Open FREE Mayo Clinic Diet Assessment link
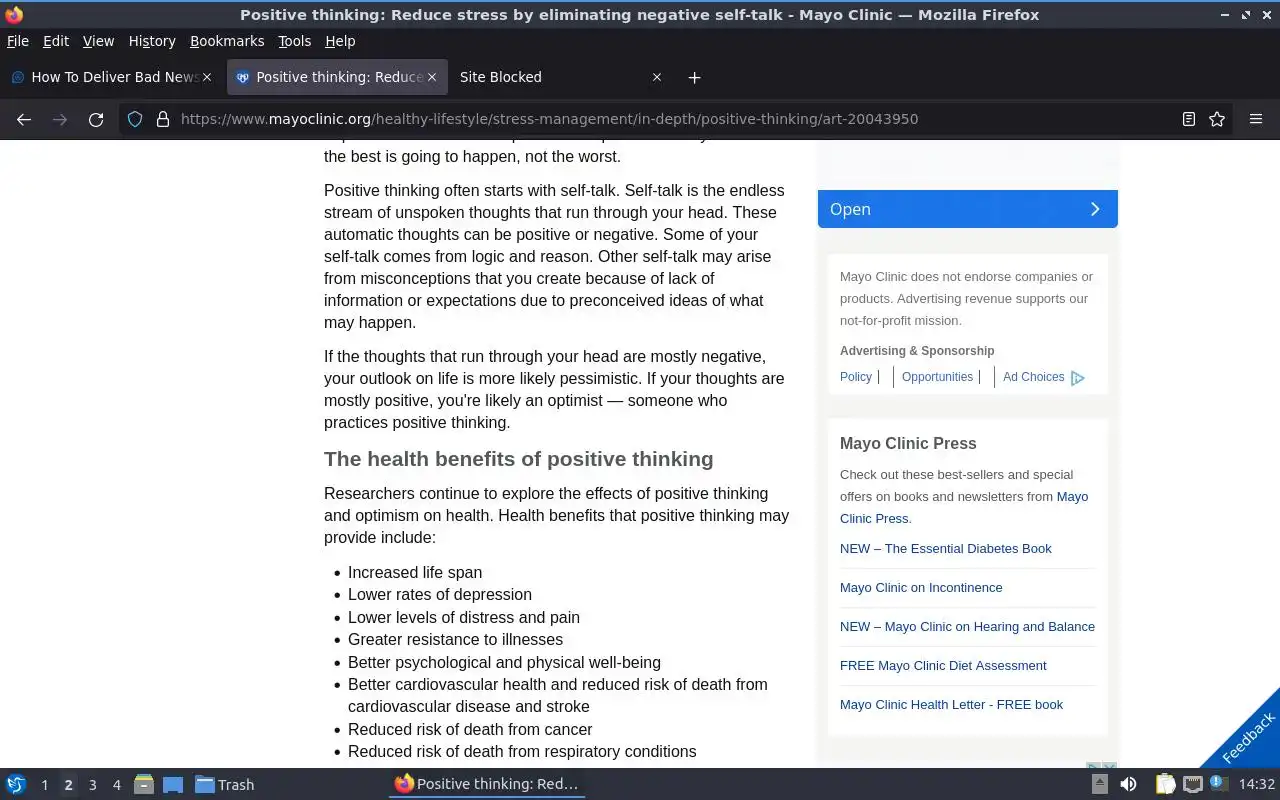This screenshot has width=1280, height=800. point(943,665)
